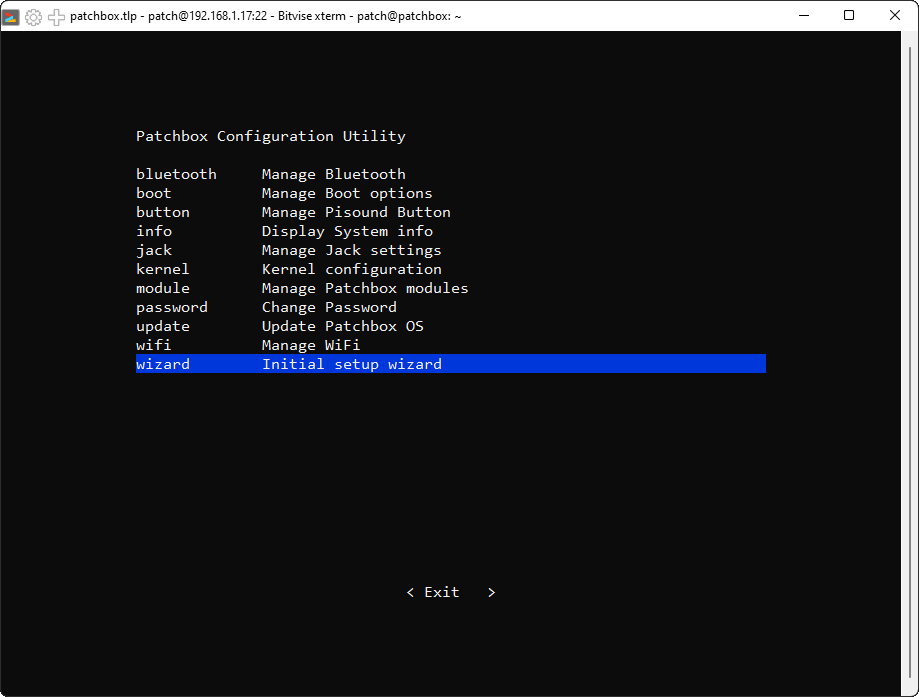Image resolution: width=919 pixels, height=697 pixels.
Task: Click the 'Patchbox Configuration Utility' heading
Action: pos(271,136)
